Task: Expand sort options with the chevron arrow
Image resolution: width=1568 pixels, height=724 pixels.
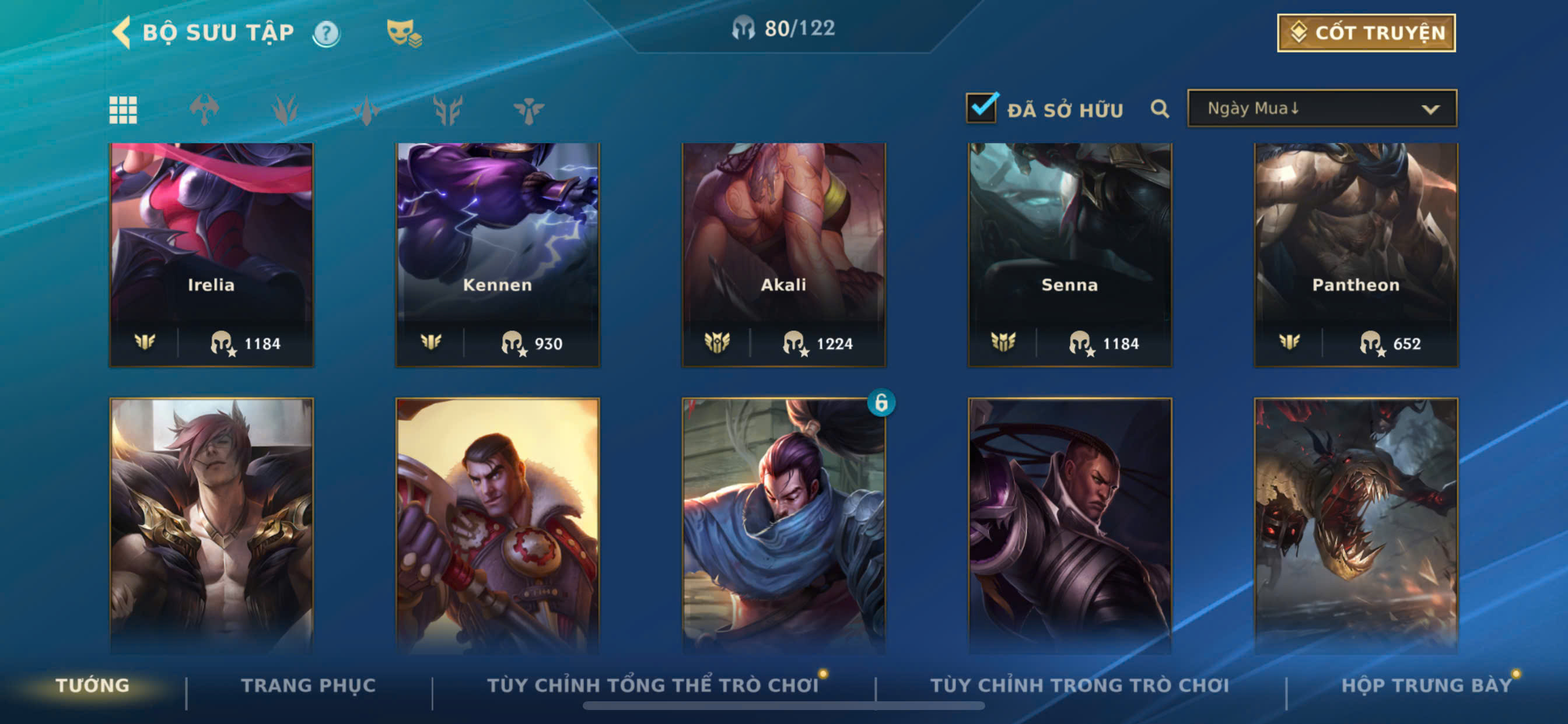Action: (1430, 110)
